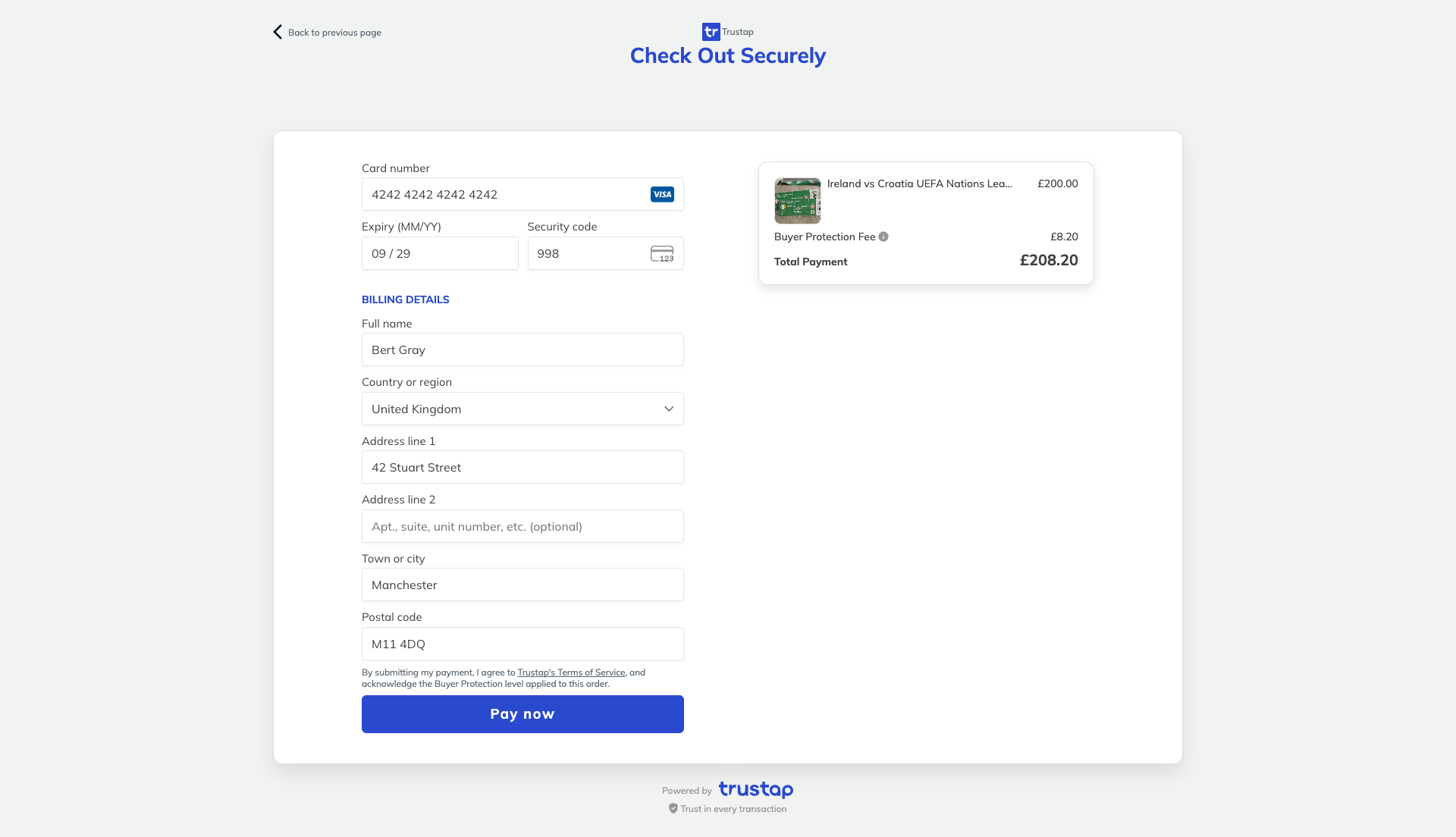Image resolution: width=1456 pixels, height=837 pixels.
Task: Open the Ireland vs Croatia ticket thumbnail
Action: click(x=797, y=201)
